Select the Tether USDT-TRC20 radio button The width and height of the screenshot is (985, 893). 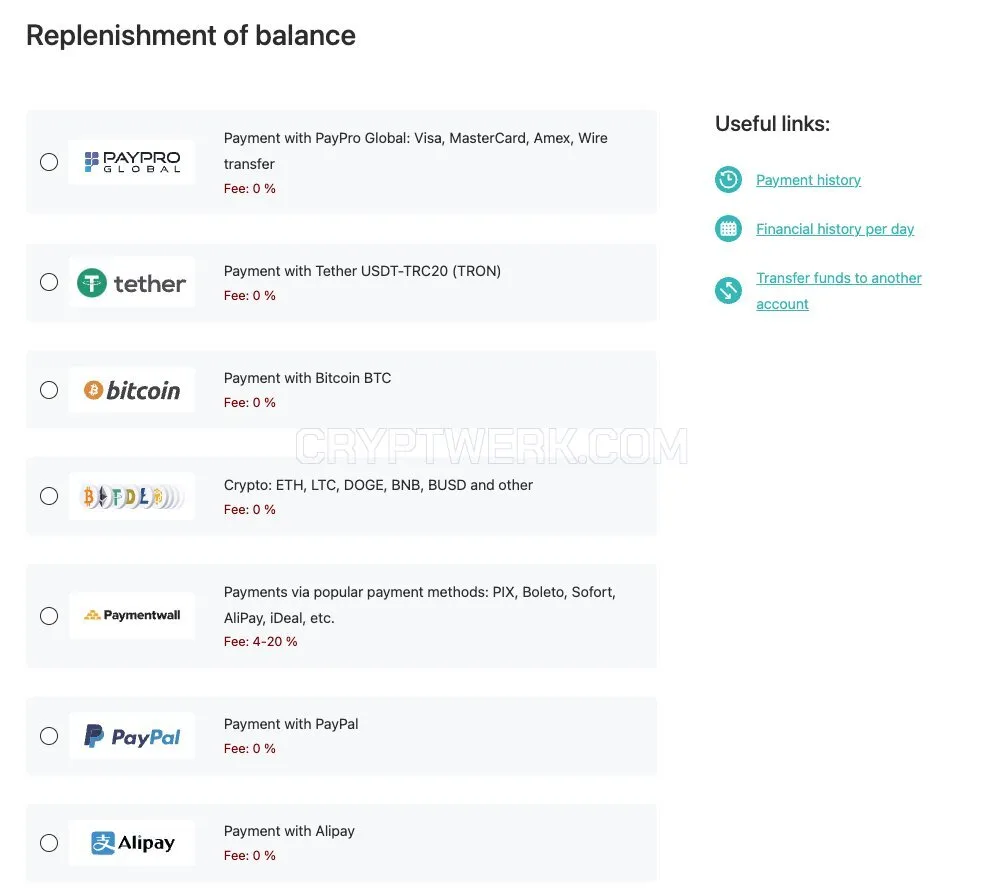coord(49,282)
